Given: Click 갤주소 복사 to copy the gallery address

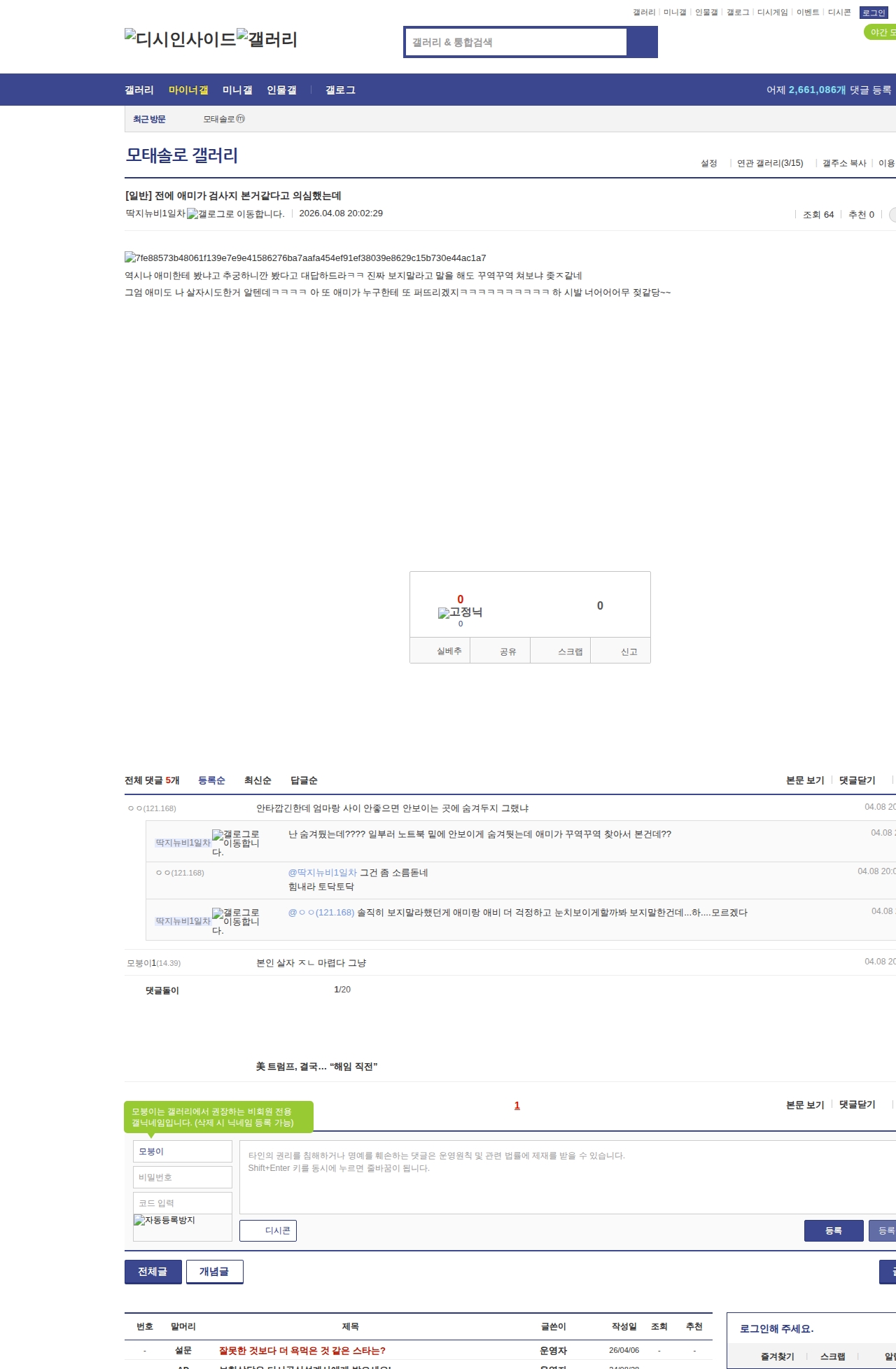Looking at the screenshot, I should coord(844,163).
